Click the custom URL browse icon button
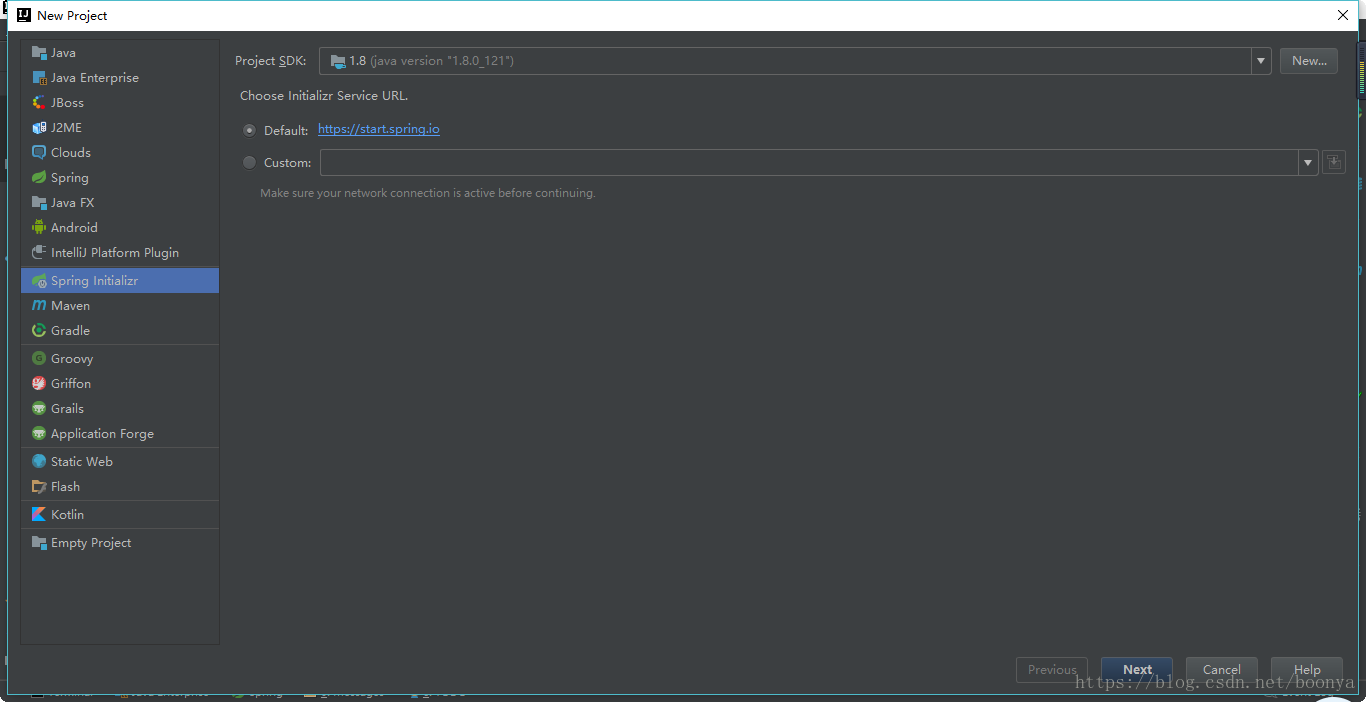The image size is (1366, 702). click(1333, 162)
